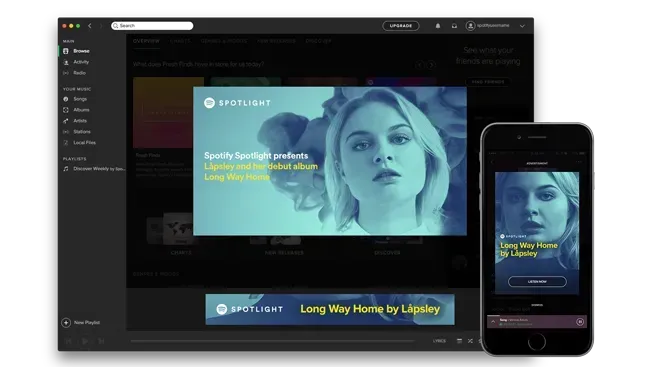Toggle the play queue icon
This screenshot has height=367, width=652.
459,341
